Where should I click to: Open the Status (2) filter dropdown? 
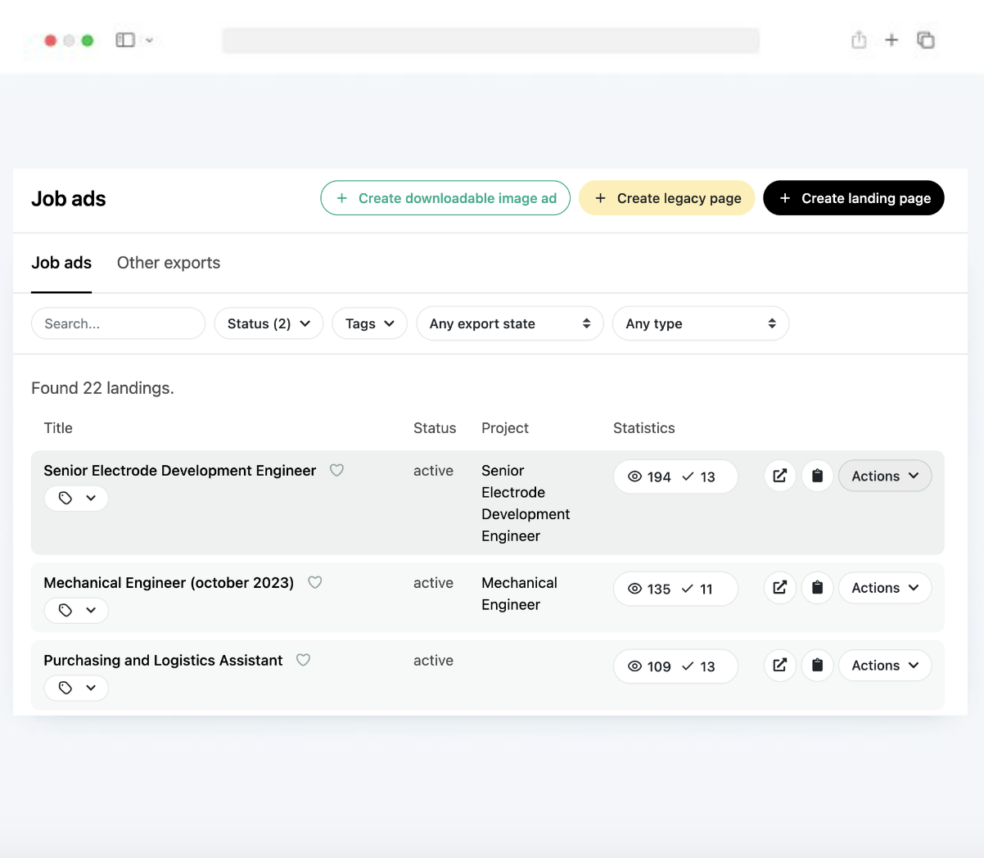tap(268, 323)
